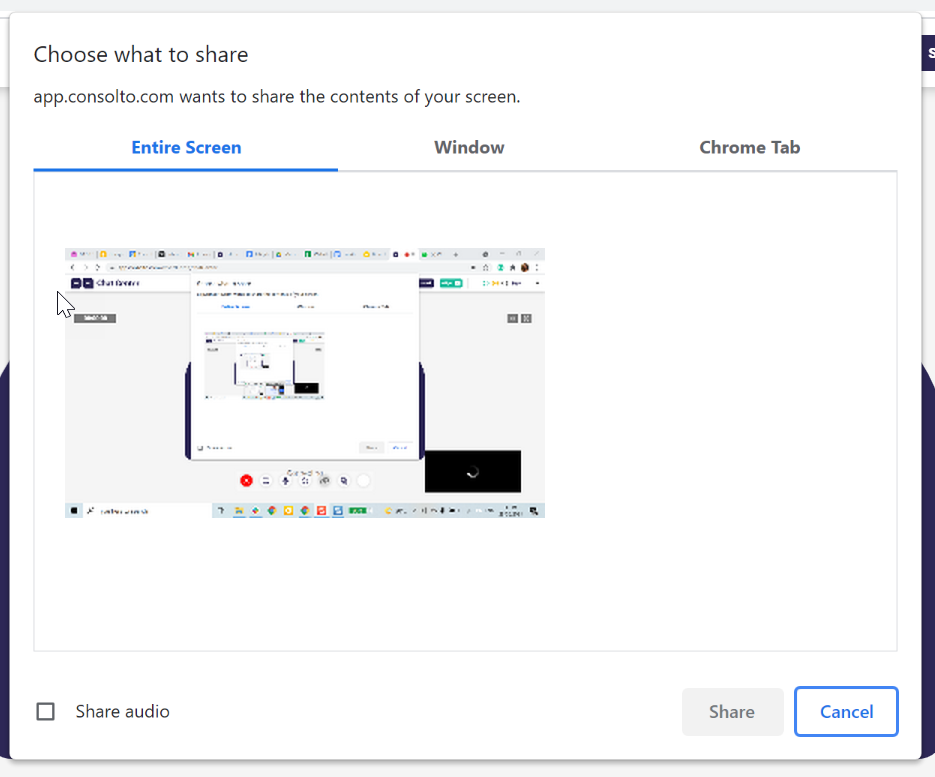Click the red hang-up icon in the preview
Viewport: 935px width, 777px height.
pyautogui.click(x=246, y=481)
